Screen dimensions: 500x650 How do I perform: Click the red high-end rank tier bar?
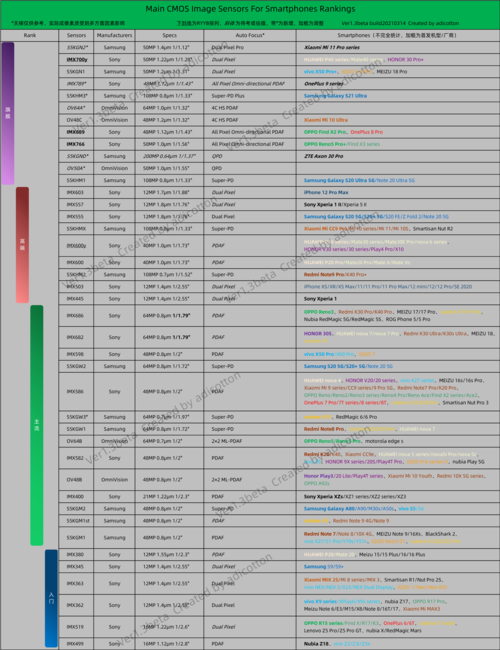pyautogui.click(x=22, y=245)
